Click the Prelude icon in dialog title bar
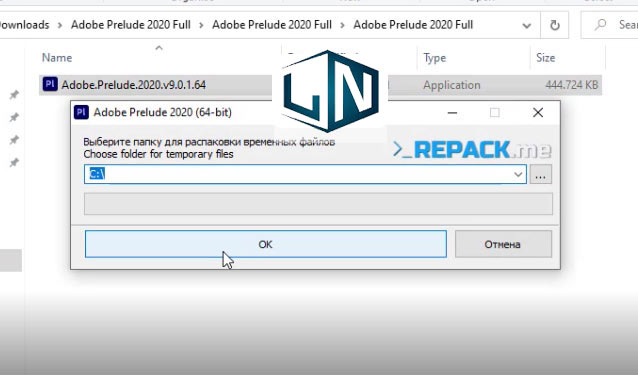The width and height of the screenshot is (638, 375). pos(81,112)
